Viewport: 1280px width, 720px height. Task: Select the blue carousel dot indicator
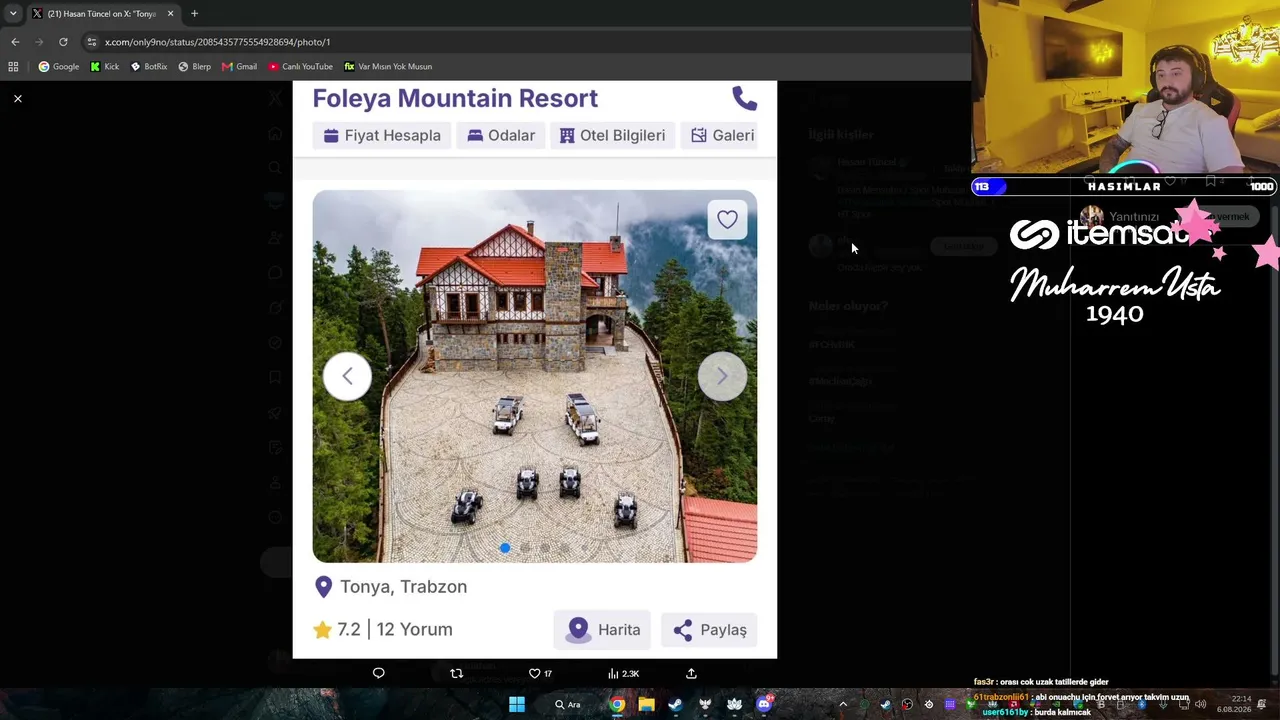505,548
